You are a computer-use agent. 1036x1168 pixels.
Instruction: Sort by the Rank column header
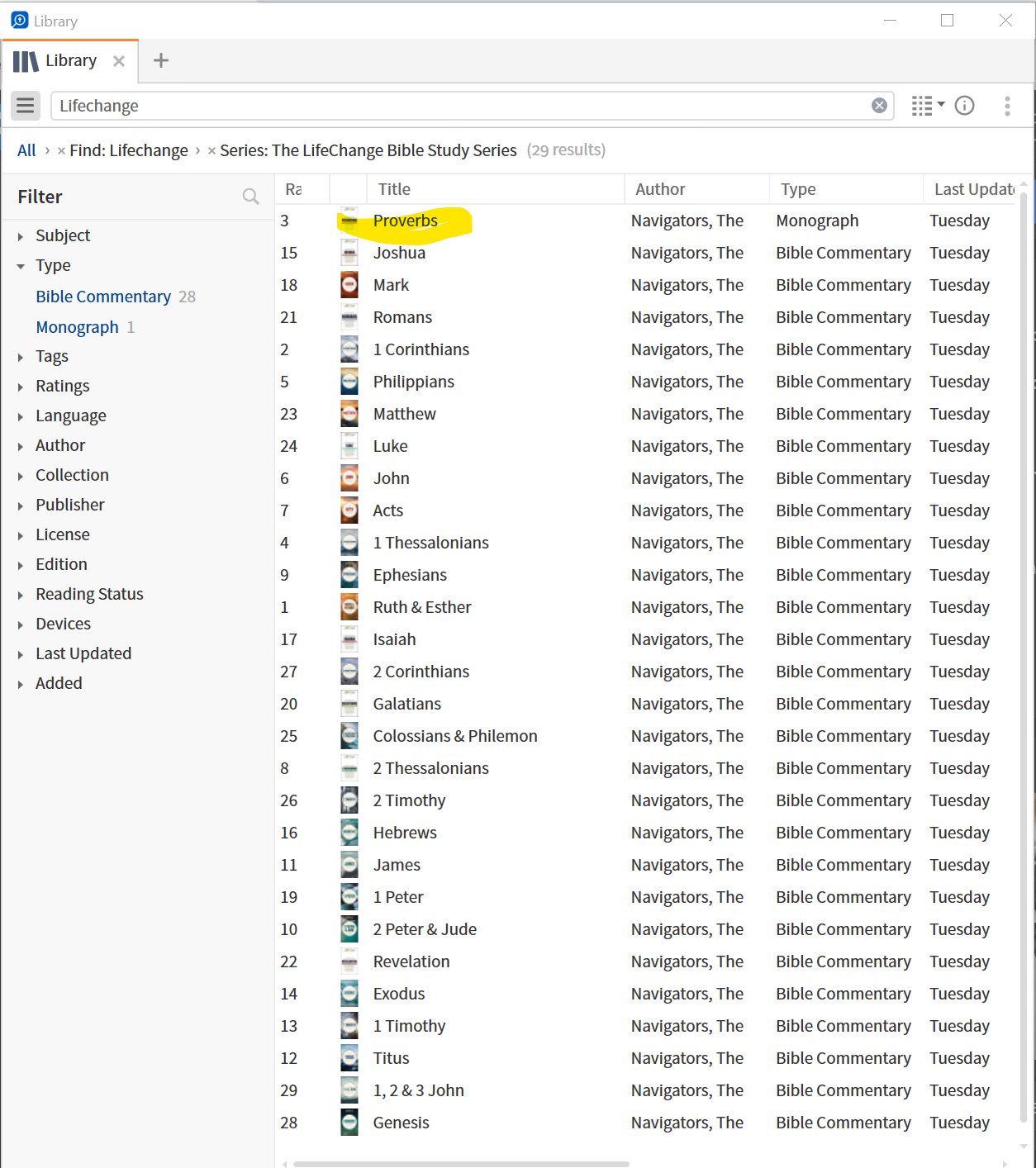point(302,189)
